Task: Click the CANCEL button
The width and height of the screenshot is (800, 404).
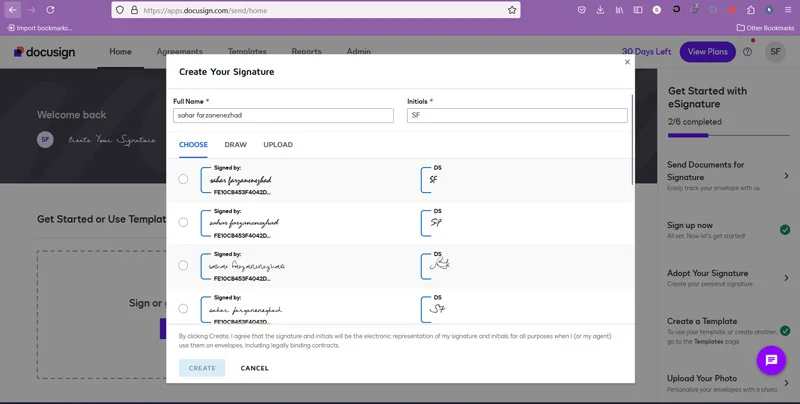Action: [255, 368]
